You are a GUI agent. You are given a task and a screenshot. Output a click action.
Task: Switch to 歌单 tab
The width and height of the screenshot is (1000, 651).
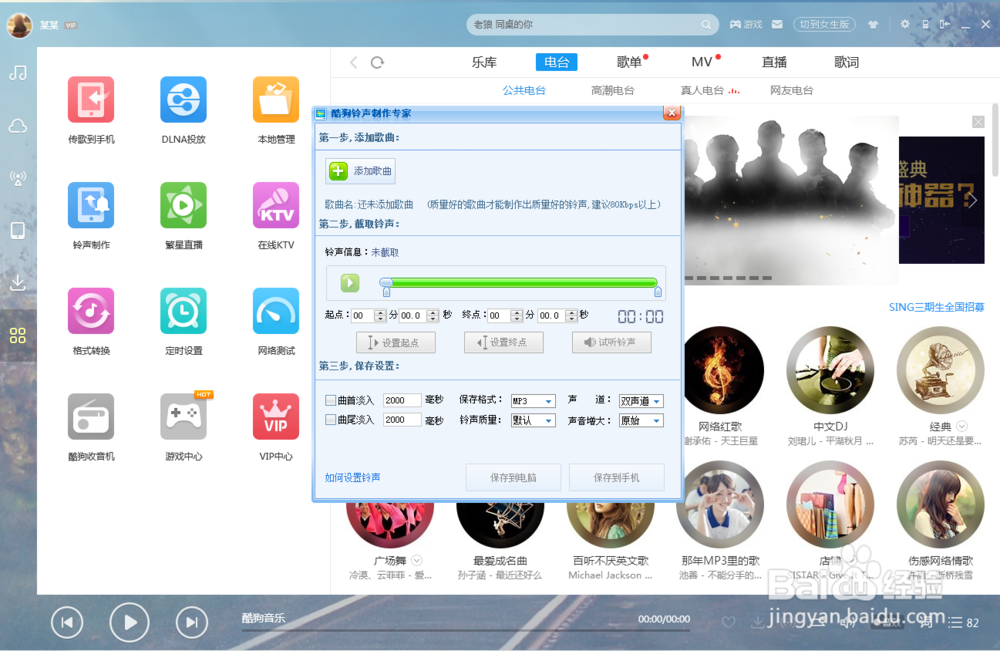coord(629,62)
